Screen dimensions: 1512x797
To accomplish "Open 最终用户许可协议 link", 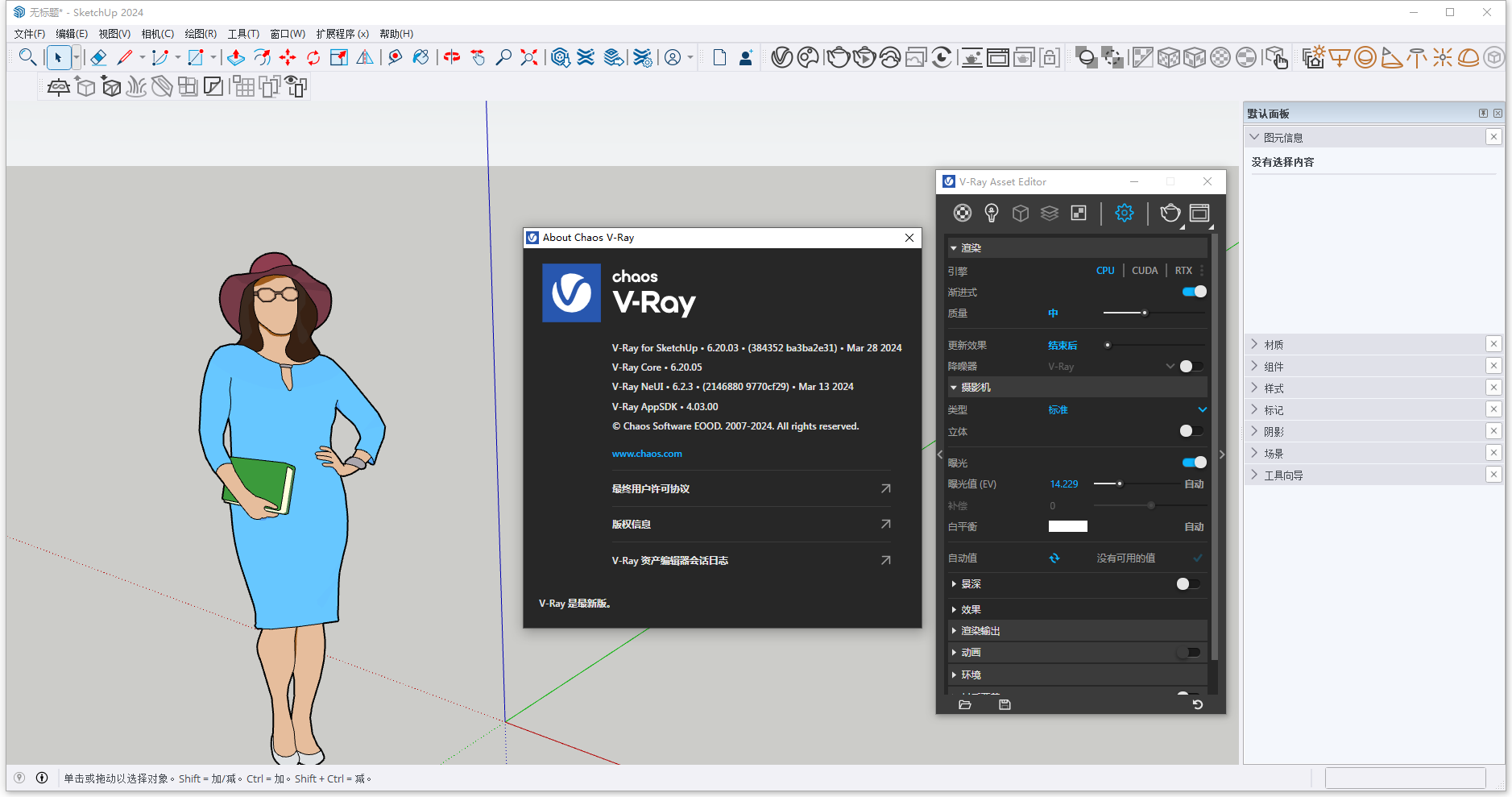I will (751, 488).
